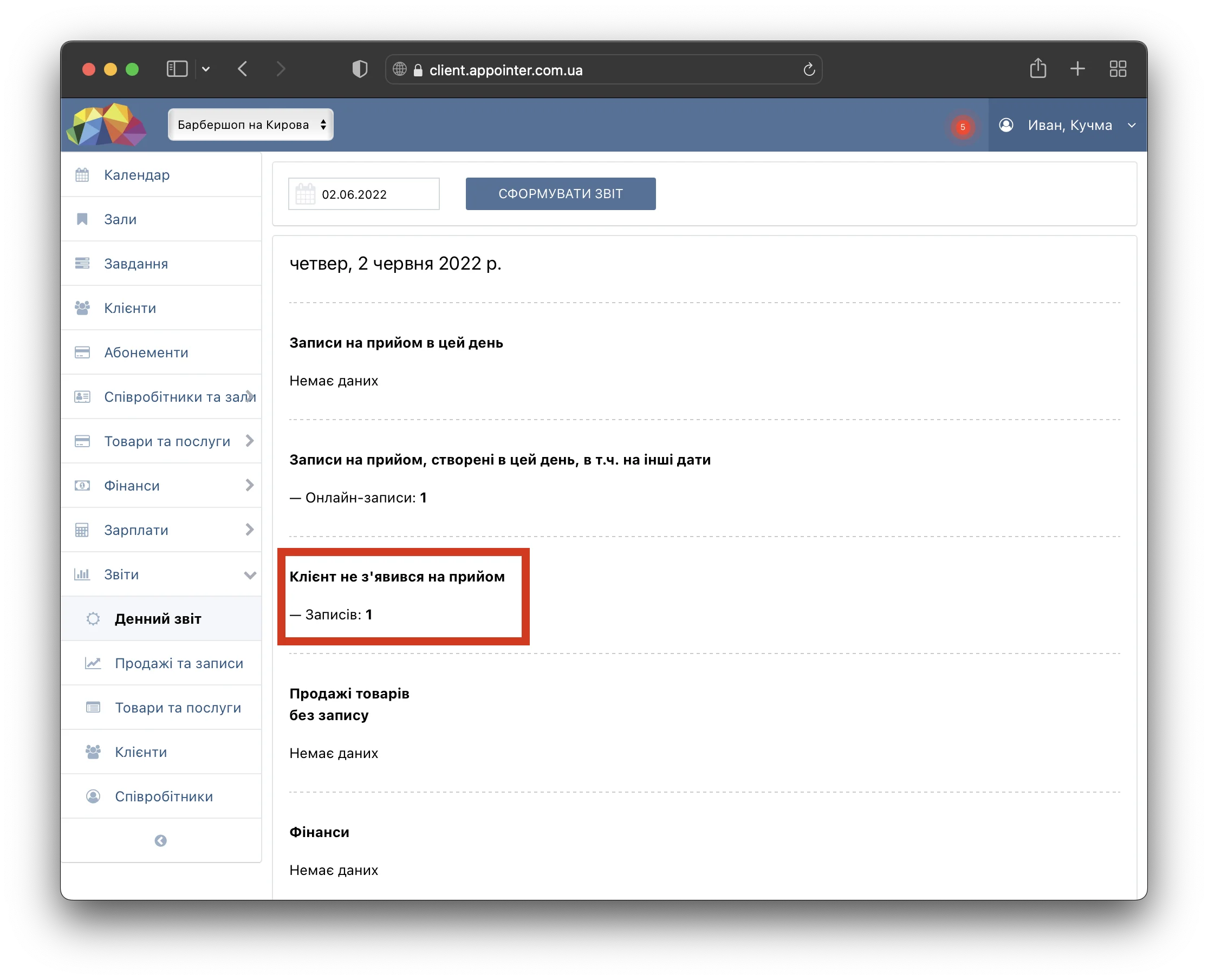Click the site settings globe icon in the address bar

pos(400,69)
